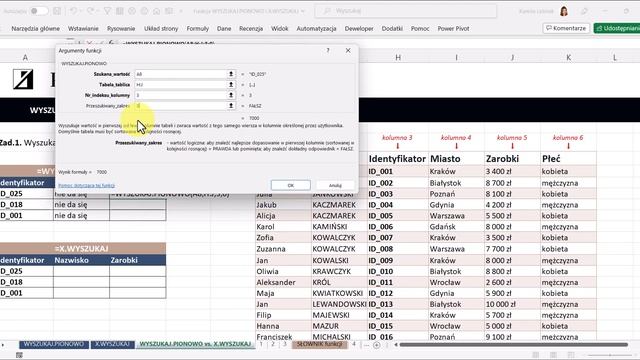Click the Przeszukiwany_zakres input field
This screenshot has width=640, height=360.
click(181, 106)
